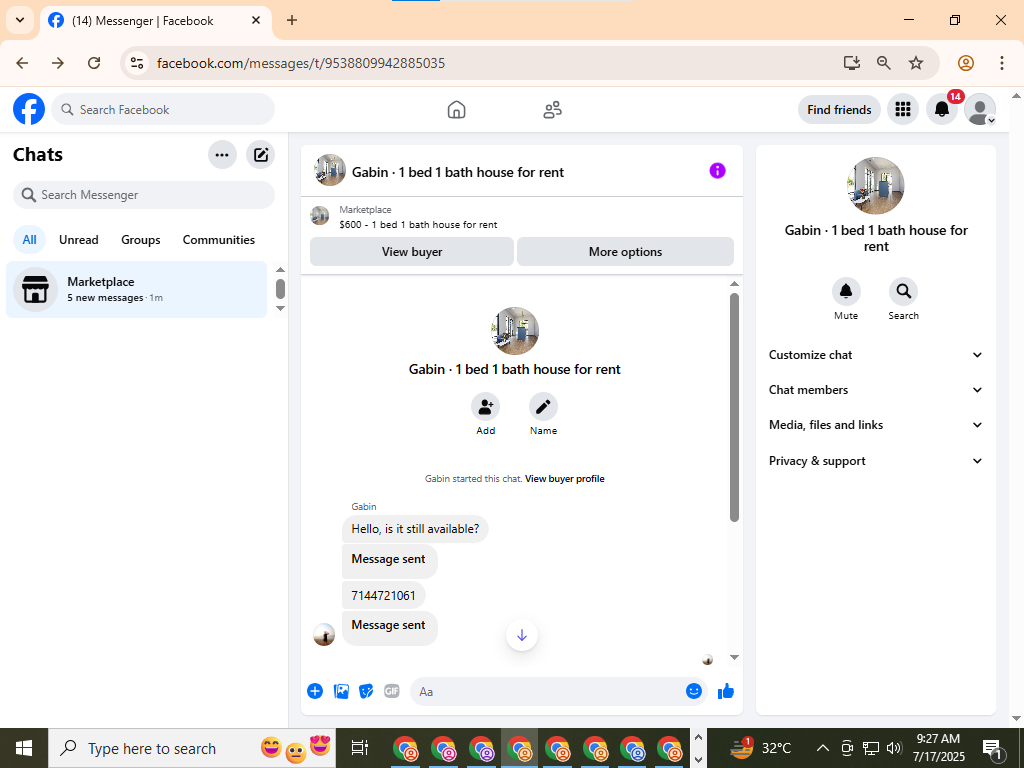
Task: Expand Chat members section
Action: click(875, 390)
